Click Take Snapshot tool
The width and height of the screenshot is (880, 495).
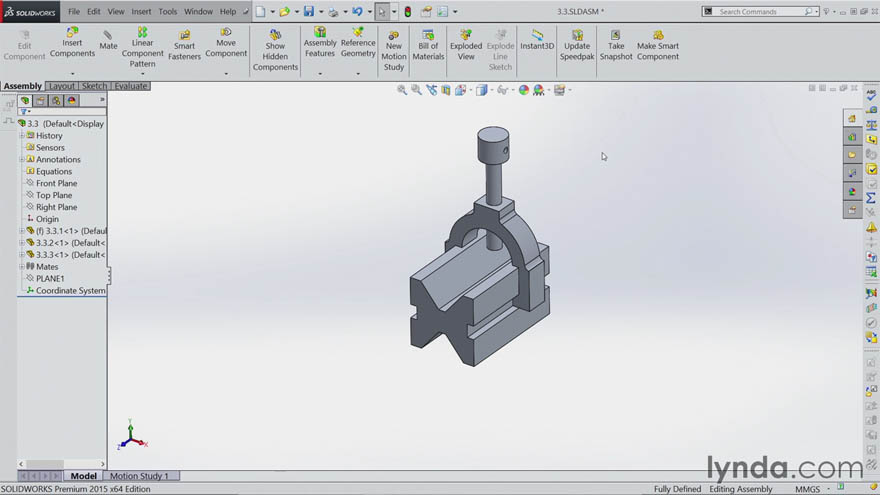click(x=616, y=45)
